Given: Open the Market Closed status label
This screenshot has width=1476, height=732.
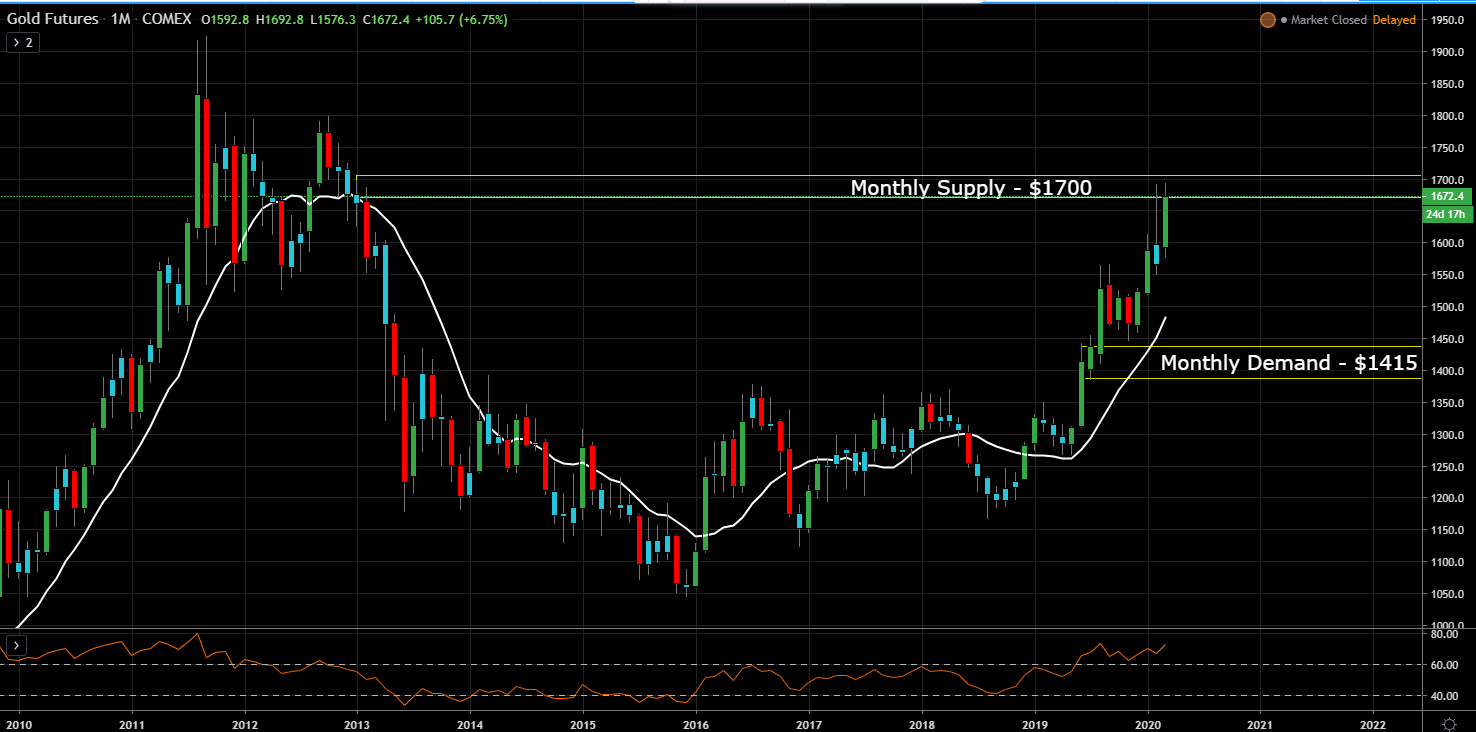Looking at the screenshot, I should pyautogui.click(x=1329, y=20).
